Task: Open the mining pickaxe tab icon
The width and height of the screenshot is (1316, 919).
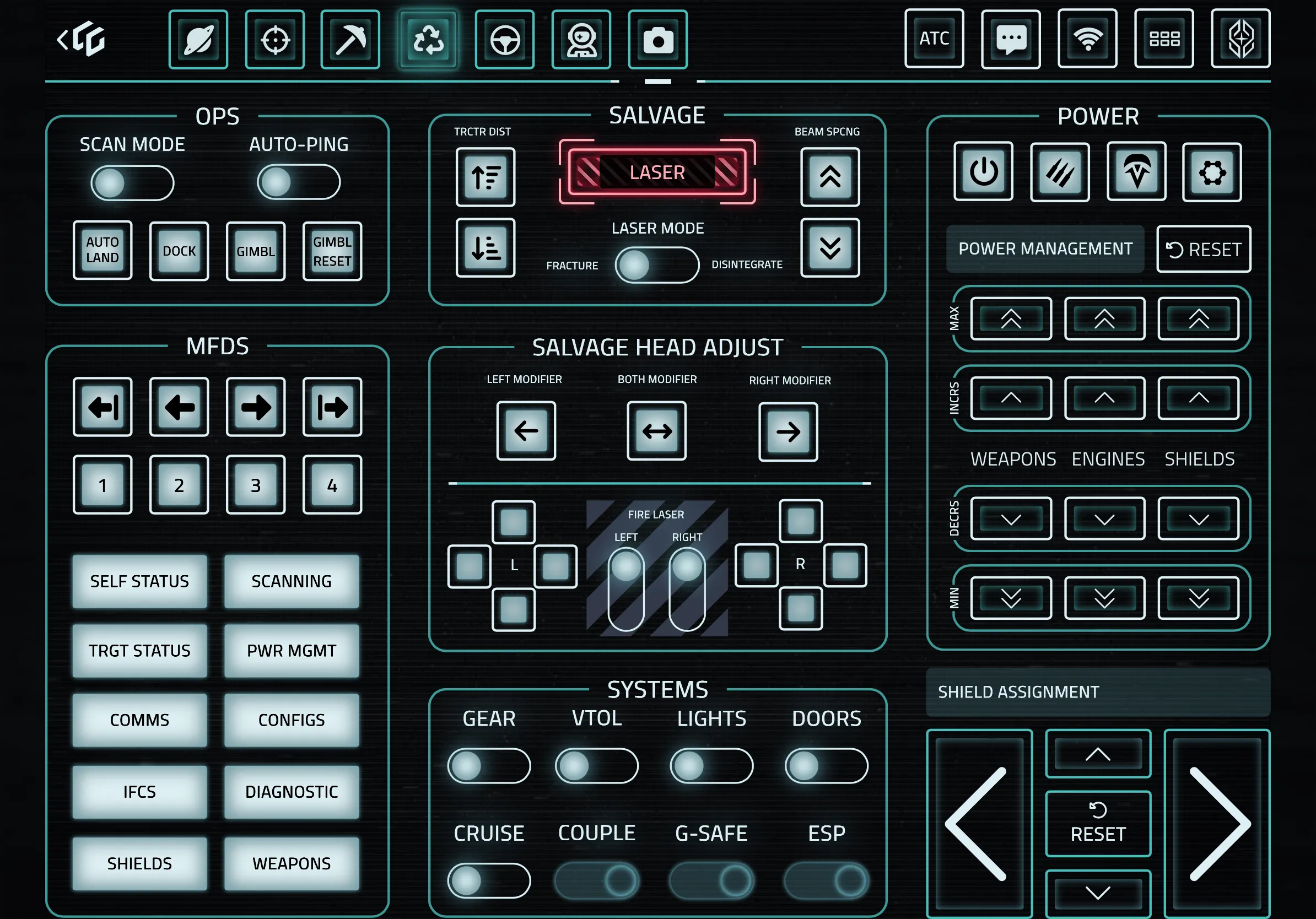Action: point(350,40)
